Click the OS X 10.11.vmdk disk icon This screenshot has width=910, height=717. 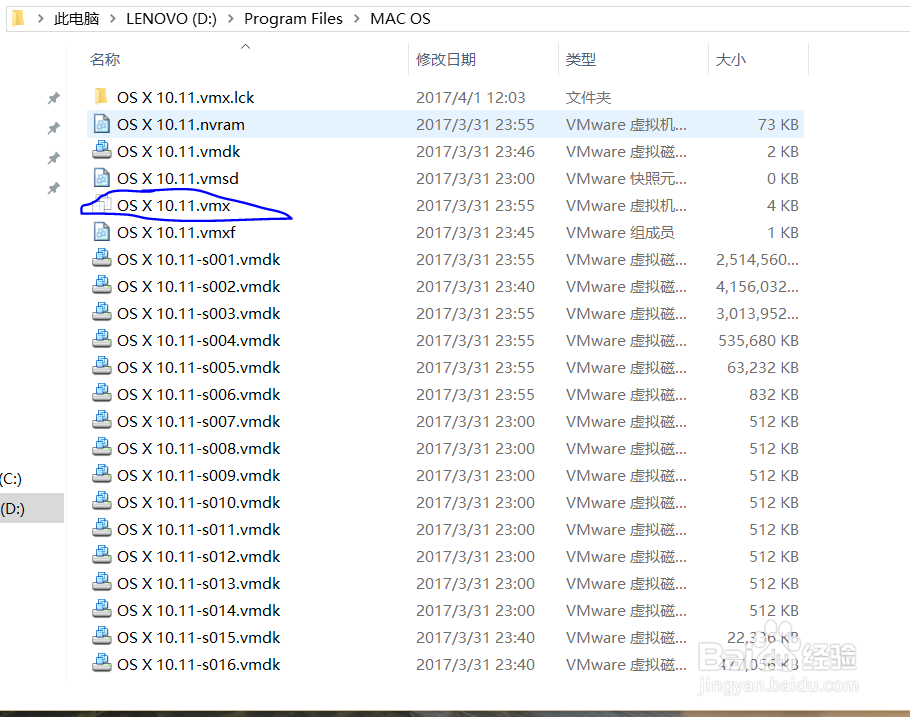[x=102, y=150]
